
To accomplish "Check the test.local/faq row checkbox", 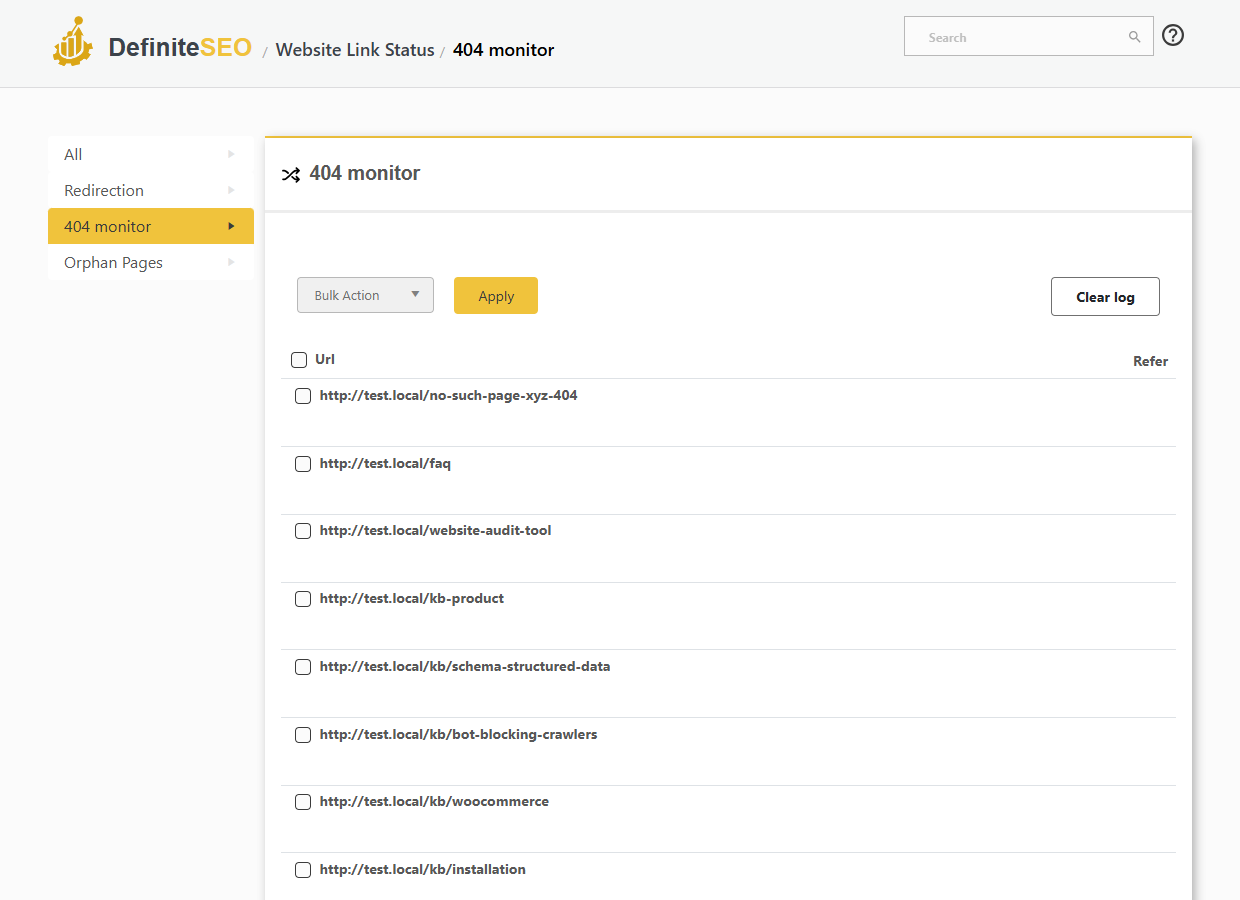I will tap(303, 464).
